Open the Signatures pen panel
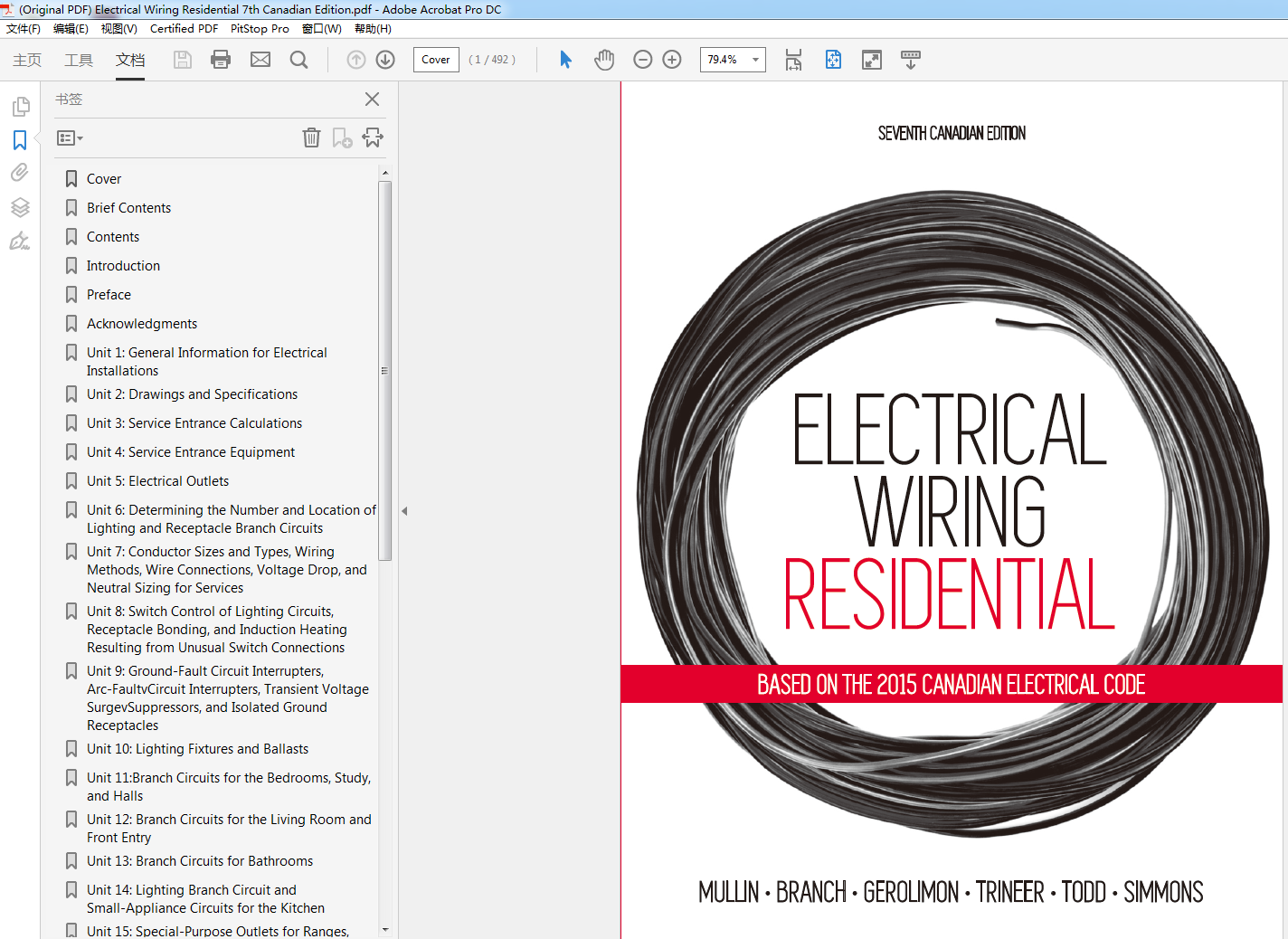1288x939 pixels. (20, 241)
